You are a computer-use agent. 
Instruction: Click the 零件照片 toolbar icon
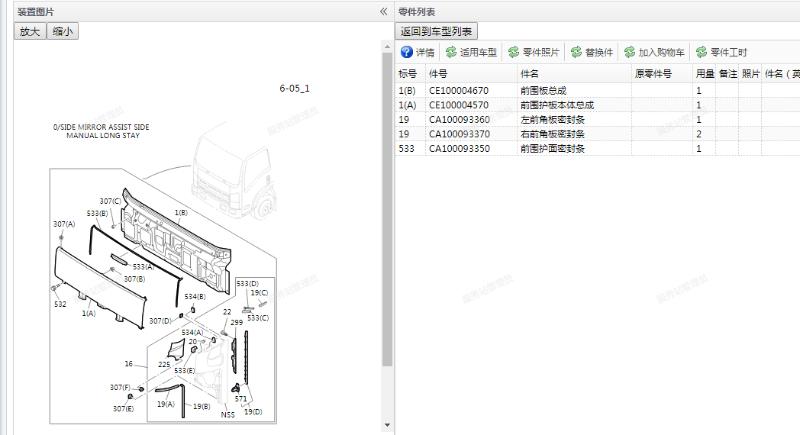coord(514,52)
